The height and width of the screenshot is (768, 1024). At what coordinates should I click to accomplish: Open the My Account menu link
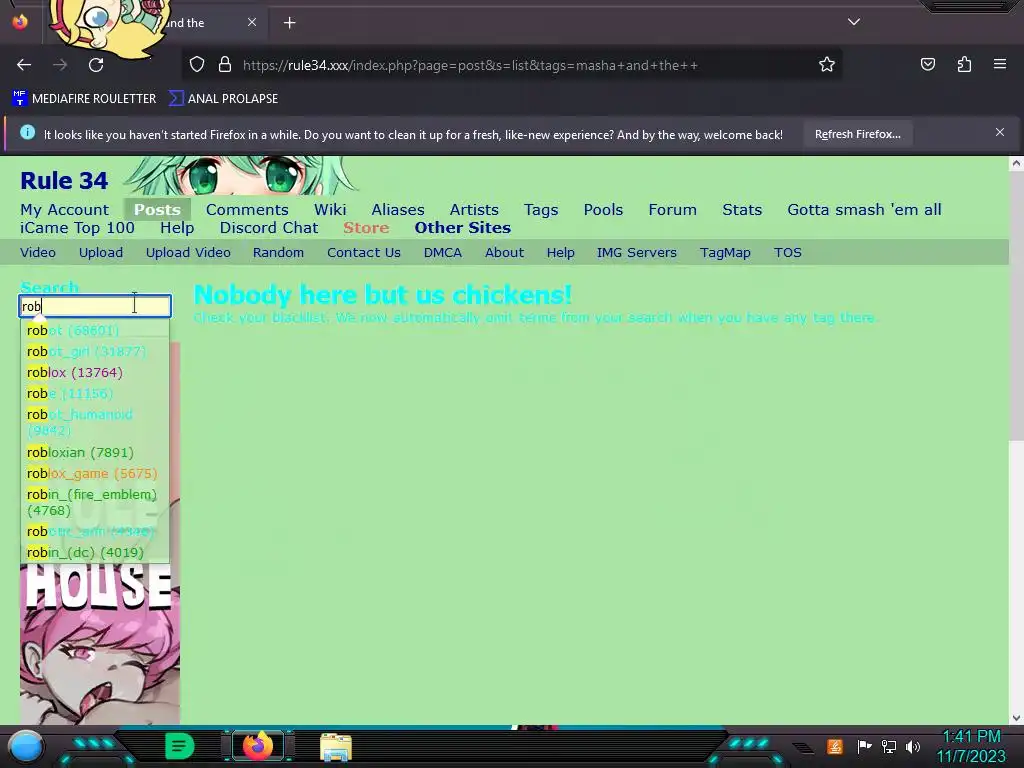(65, 210)
